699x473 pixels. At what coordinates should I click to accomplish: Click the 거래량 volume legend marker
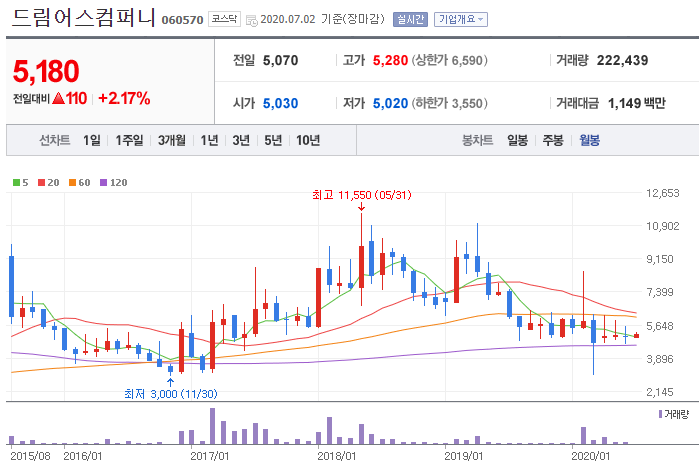660,414
